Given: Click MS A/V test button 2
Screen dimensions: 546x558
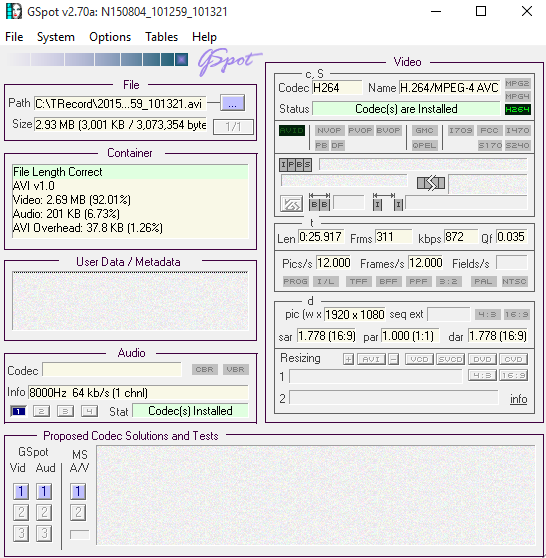Looking at the screenshot, I should (x=78, y=512).
